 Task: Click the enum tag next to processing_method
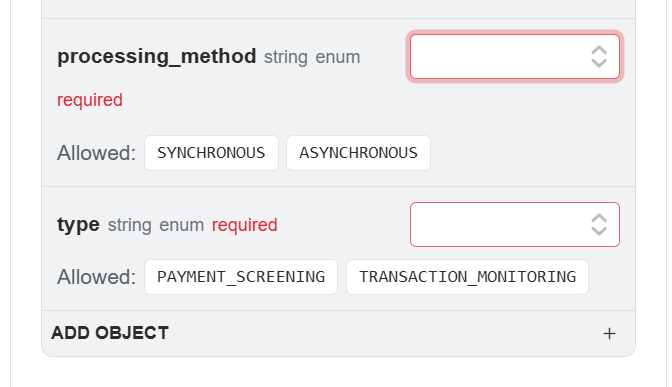pos(338,57)
